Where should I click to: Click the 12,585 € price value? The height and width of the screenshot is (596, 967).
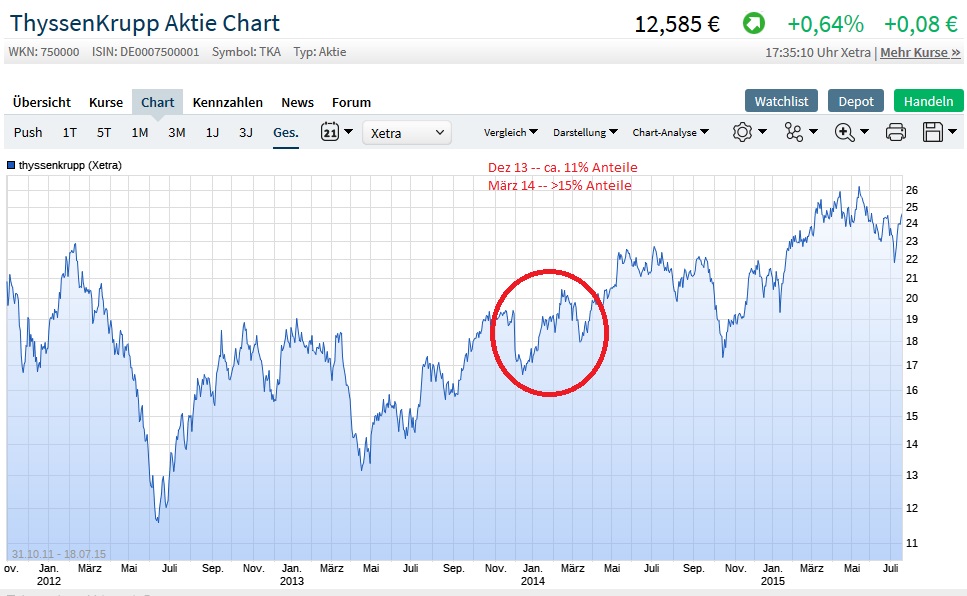(677, 24)
